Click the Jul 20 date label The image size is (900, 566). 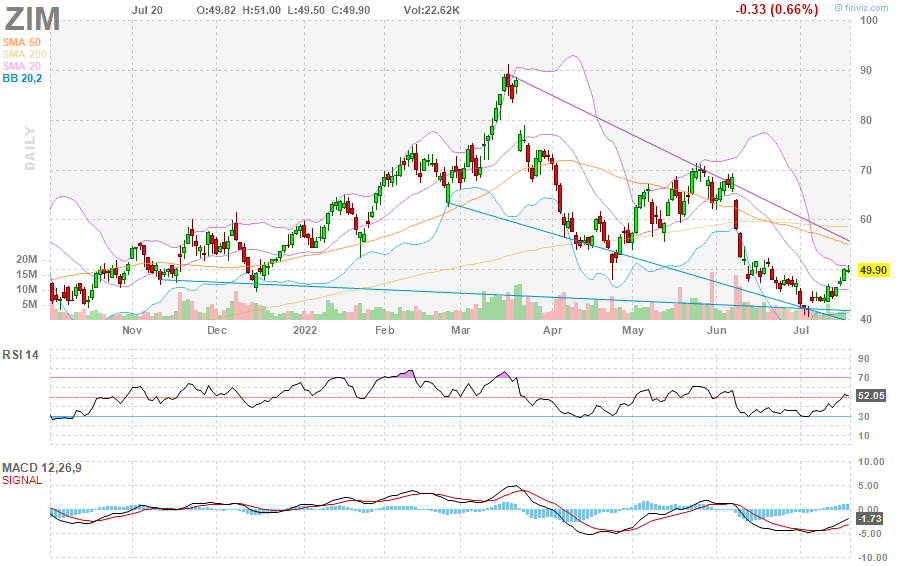point(148,10)
